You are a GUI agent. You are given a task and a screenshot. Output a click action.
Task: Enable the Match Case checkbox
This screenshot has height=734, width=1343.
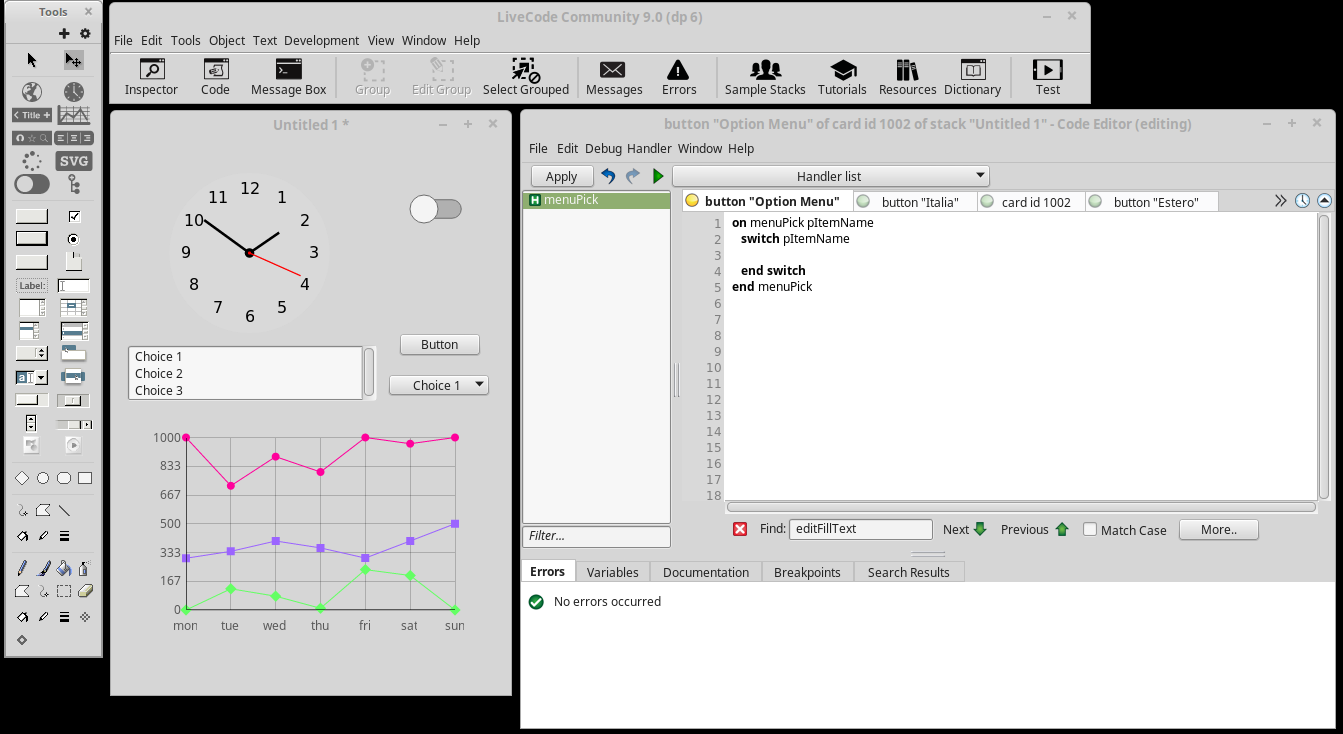click(1090, 530)
